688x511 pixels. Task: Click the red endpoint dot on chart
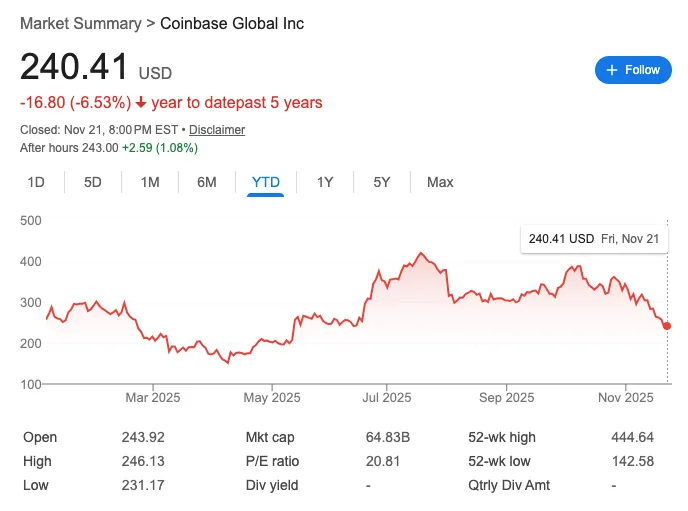pyautogui.click(x=667, y=326)
